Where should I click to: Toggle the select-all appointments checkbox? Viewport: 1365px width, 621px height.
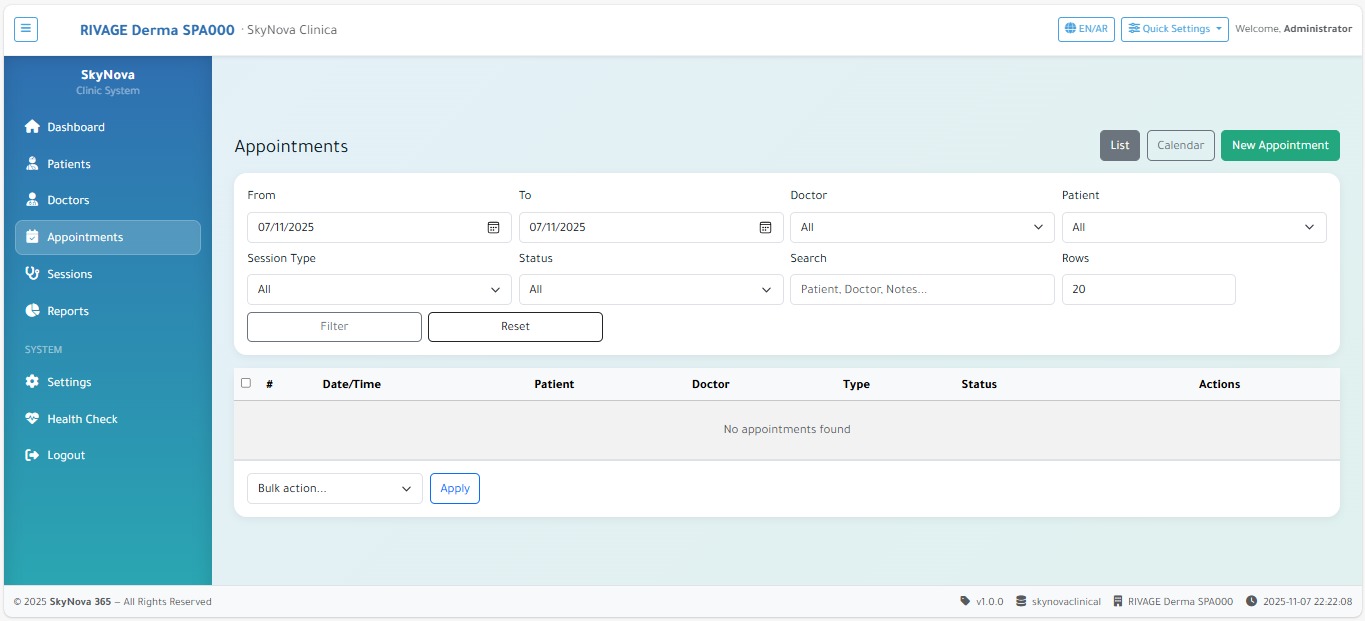point(246,383)
